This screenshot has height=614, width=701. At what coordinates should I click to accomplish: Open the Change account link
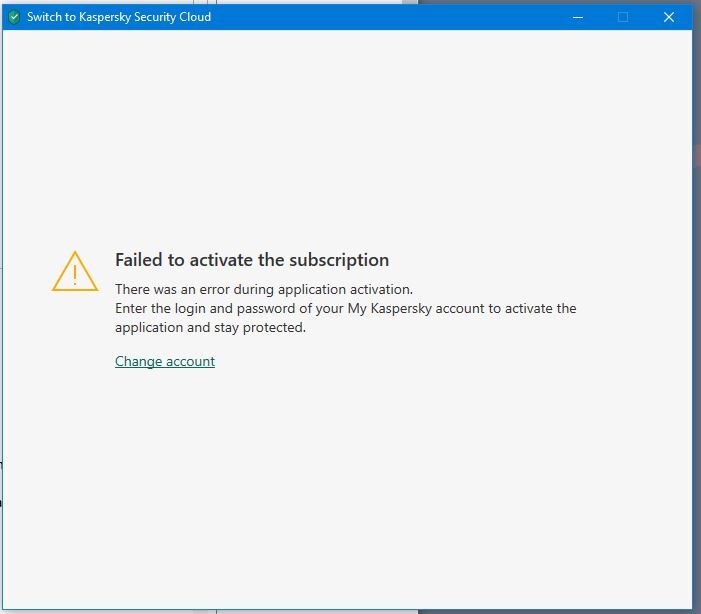[x=165, y=361]
